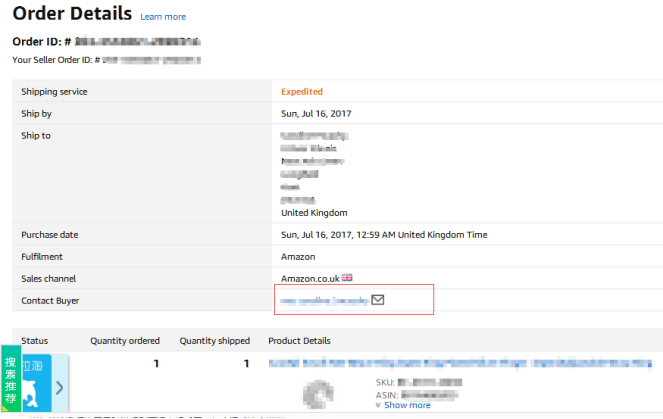Click the Status column header
This screenshot has height=419, width=663.
point(35,341)
